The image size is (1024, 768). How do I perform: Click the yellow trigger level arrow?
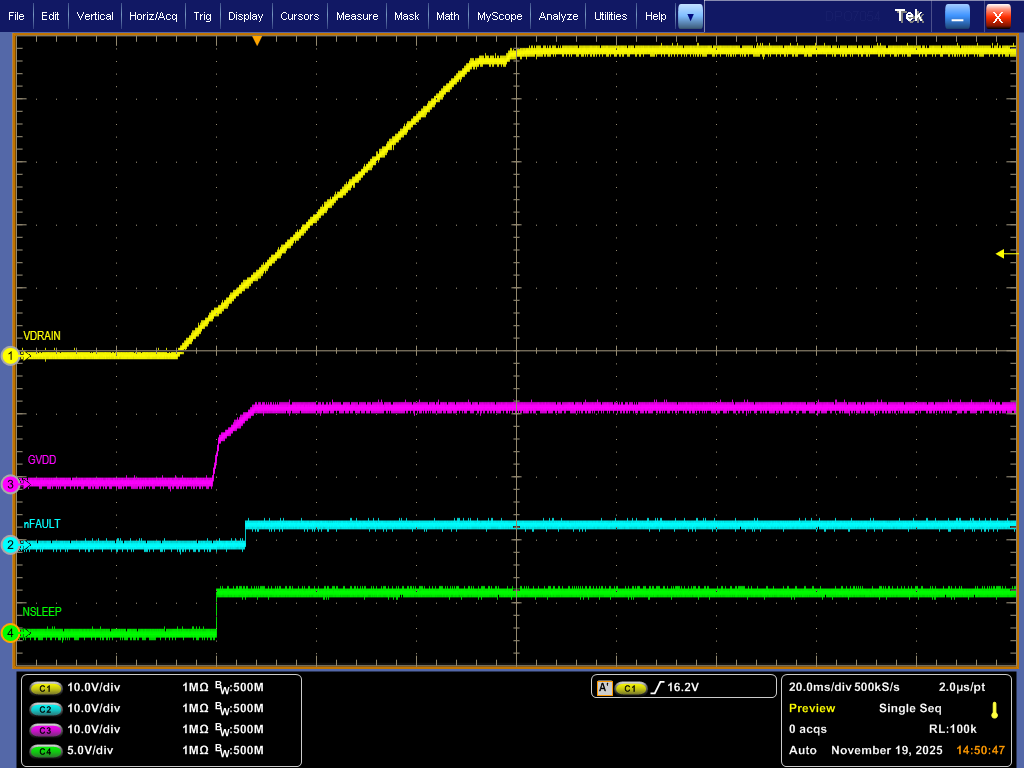click(1001, 254)
